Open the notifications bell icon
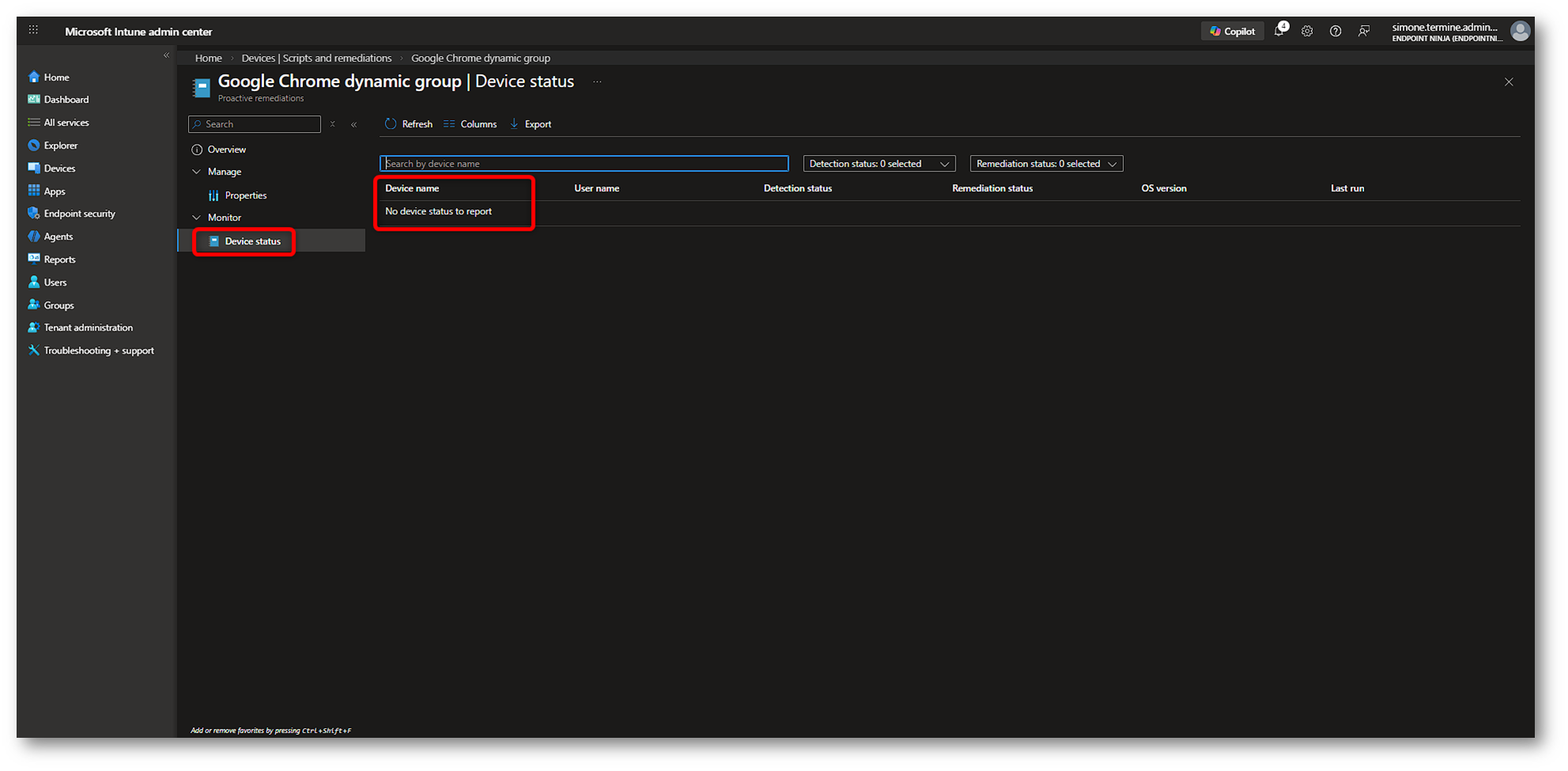The image size is (1568, 771). coord(1279,32)
